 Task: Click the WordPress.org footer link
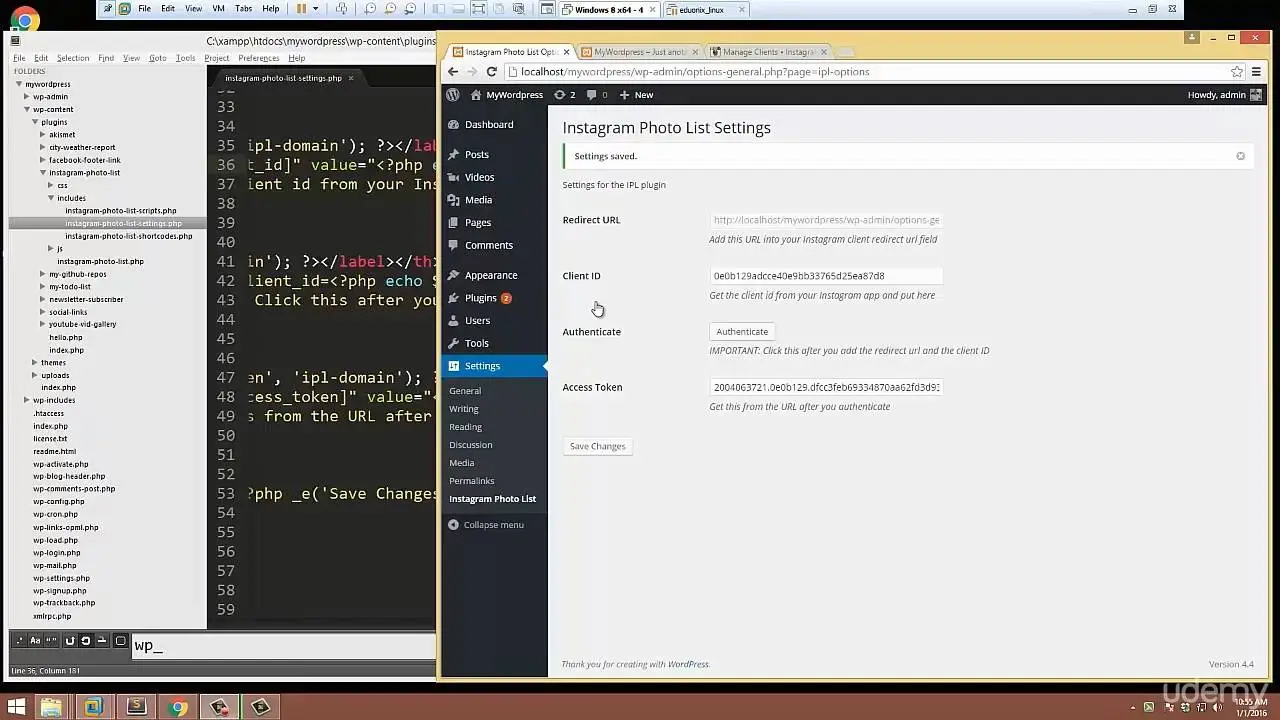(x=688, y=664)
